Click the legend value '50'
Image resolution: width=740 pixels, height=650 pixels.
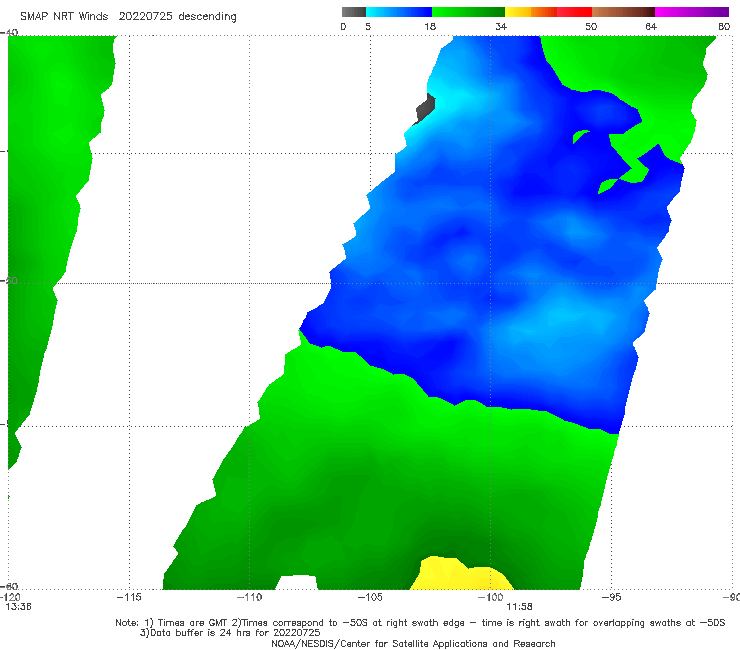pyautogui.click(x=591, y=26)
